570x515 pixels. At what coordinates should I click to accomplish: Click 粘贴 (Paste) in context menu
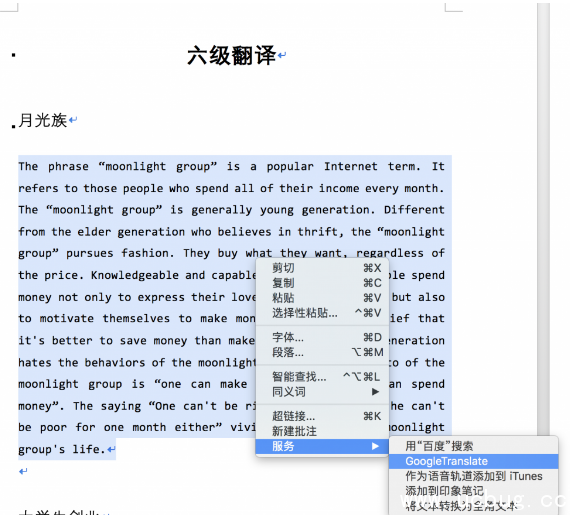coord(322,298)
